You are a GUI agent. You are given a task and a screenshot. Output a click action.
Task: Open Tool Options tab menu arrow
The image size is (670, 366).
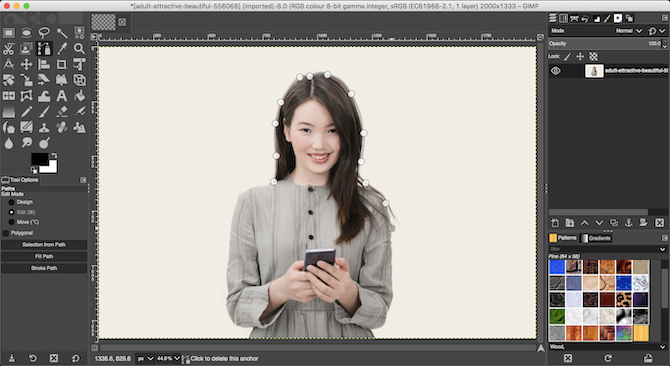[x=83, y=180]
